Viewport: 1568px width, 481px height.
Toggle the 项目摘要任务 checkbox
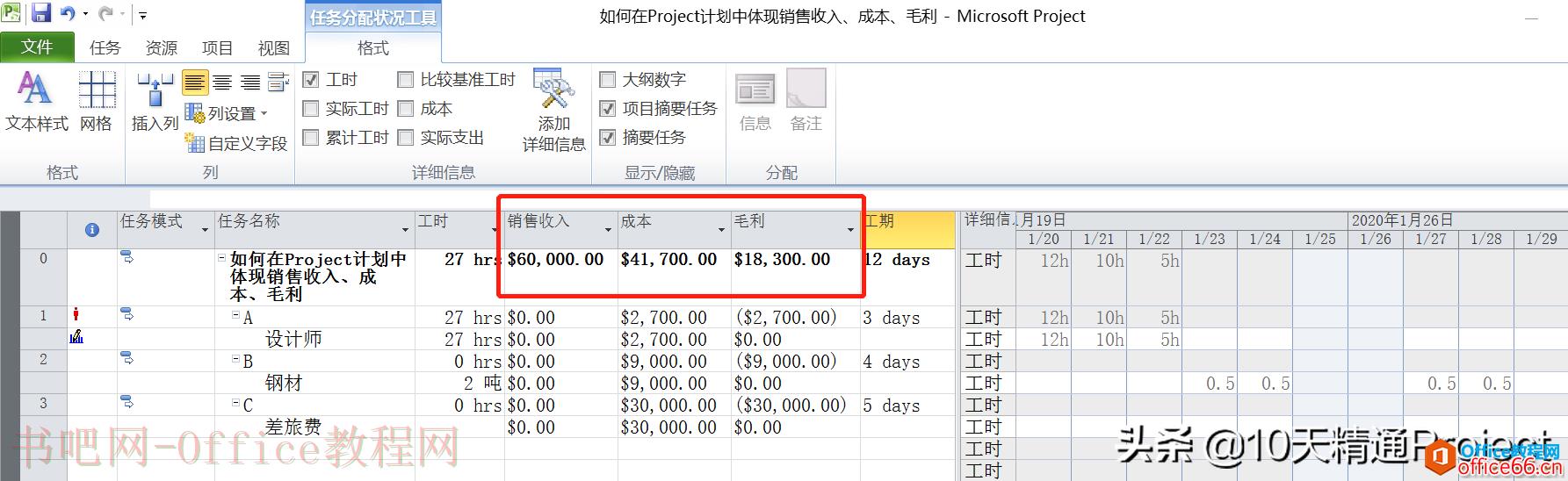[607, 109]
